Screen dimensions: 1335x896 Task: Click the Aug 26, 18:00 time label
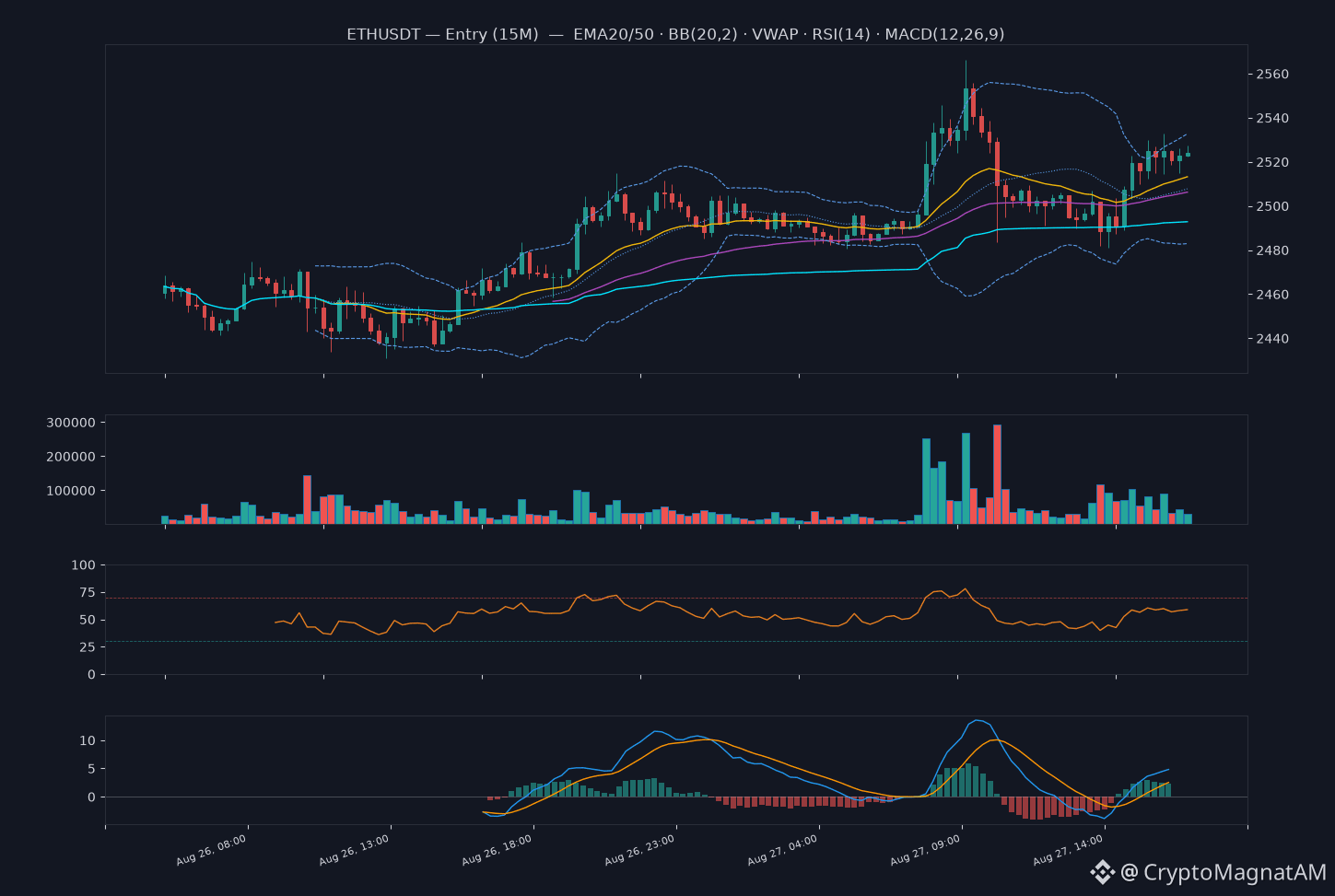[x=497, y=851]
